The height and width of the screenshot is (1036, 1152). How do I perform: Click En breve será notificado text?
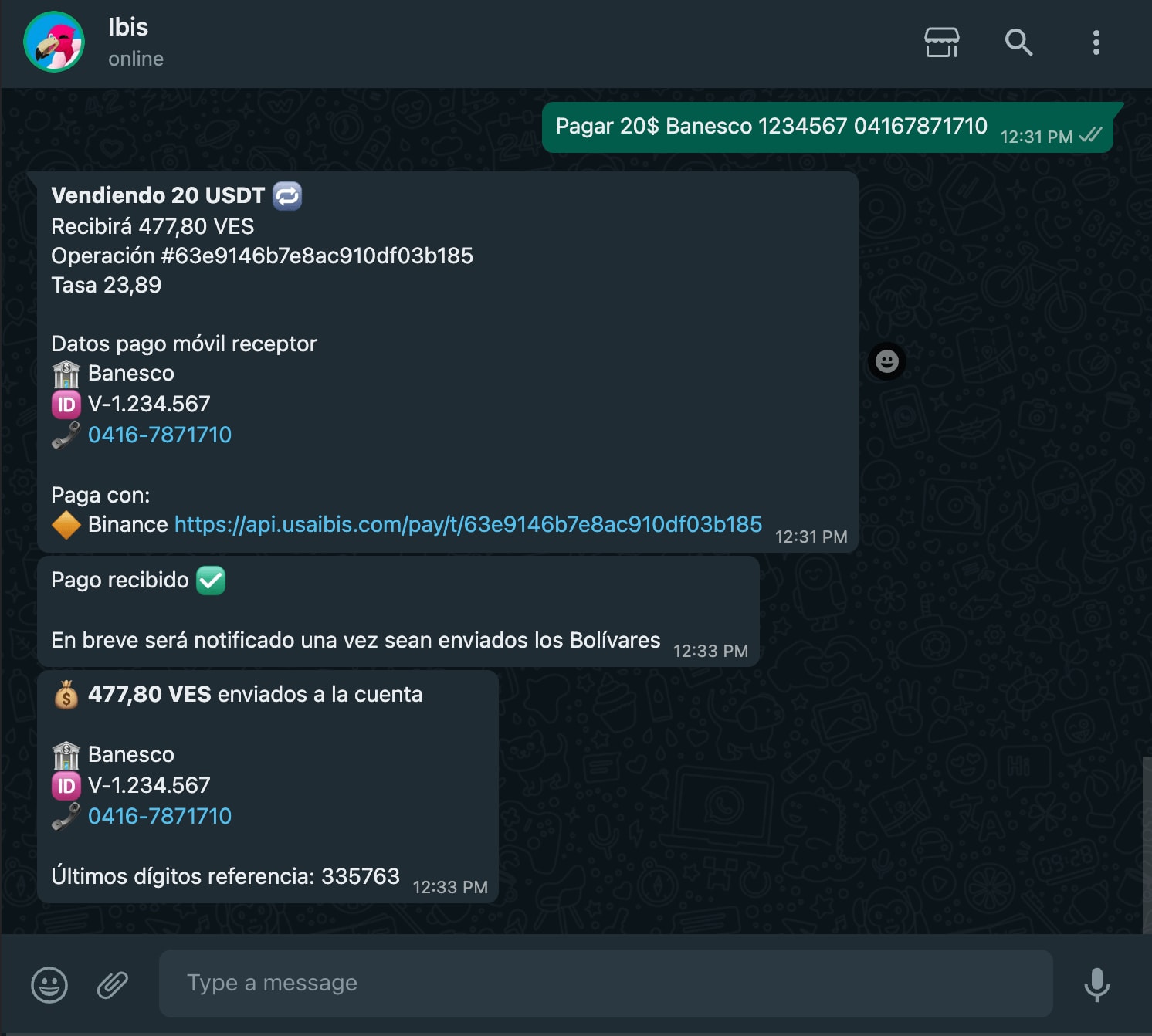(356, 640)
